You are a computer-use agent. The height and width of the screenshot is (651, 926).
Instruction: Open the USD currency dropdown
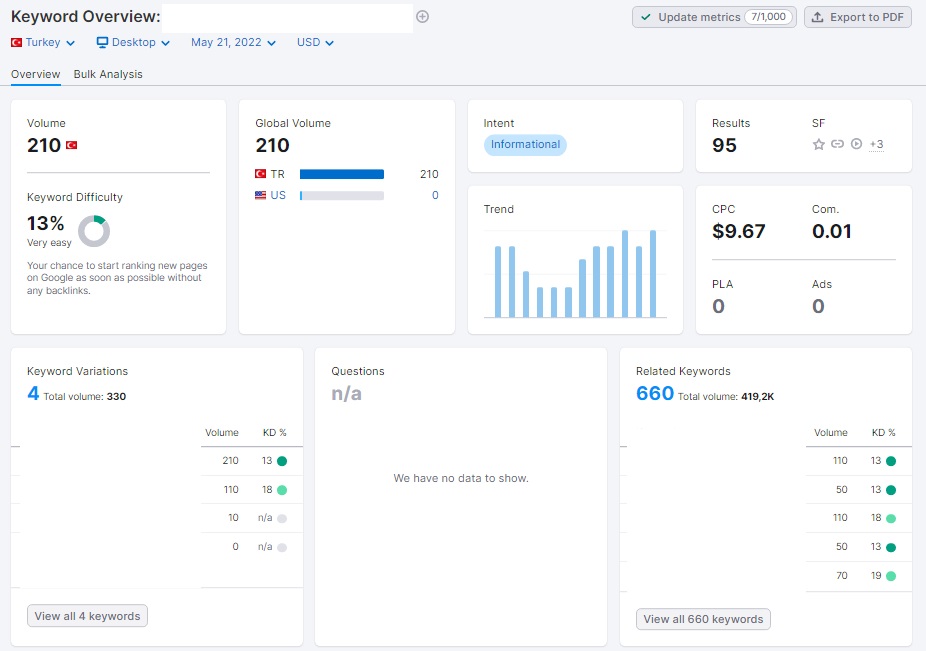pos(315,42)
